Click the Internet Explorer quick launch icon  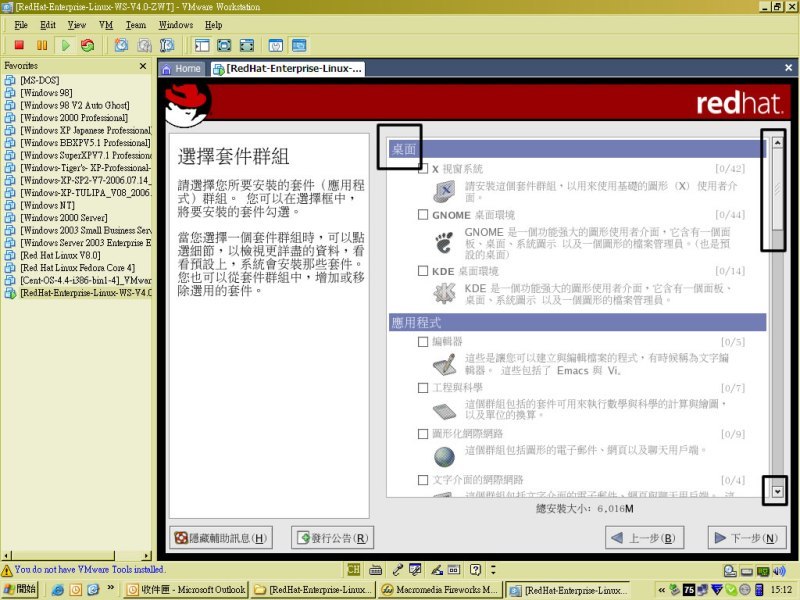coord(58,590)
